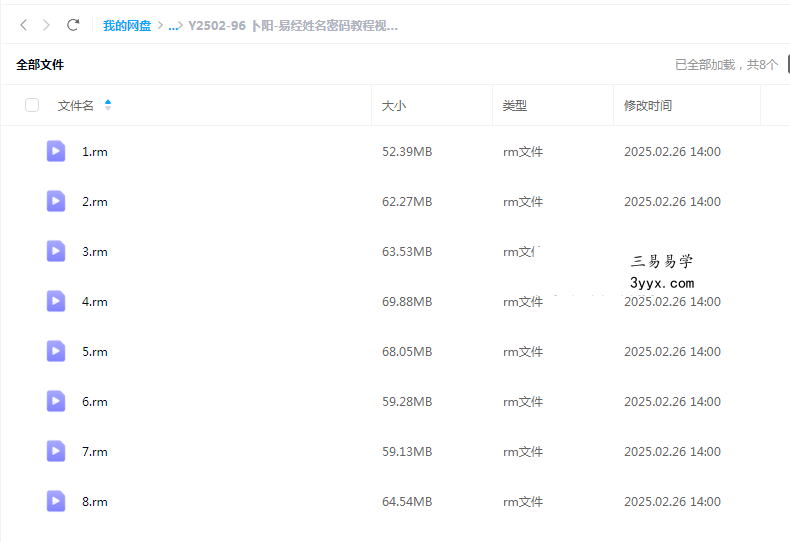Click the video icon of 3.rm

coord(56,251)
